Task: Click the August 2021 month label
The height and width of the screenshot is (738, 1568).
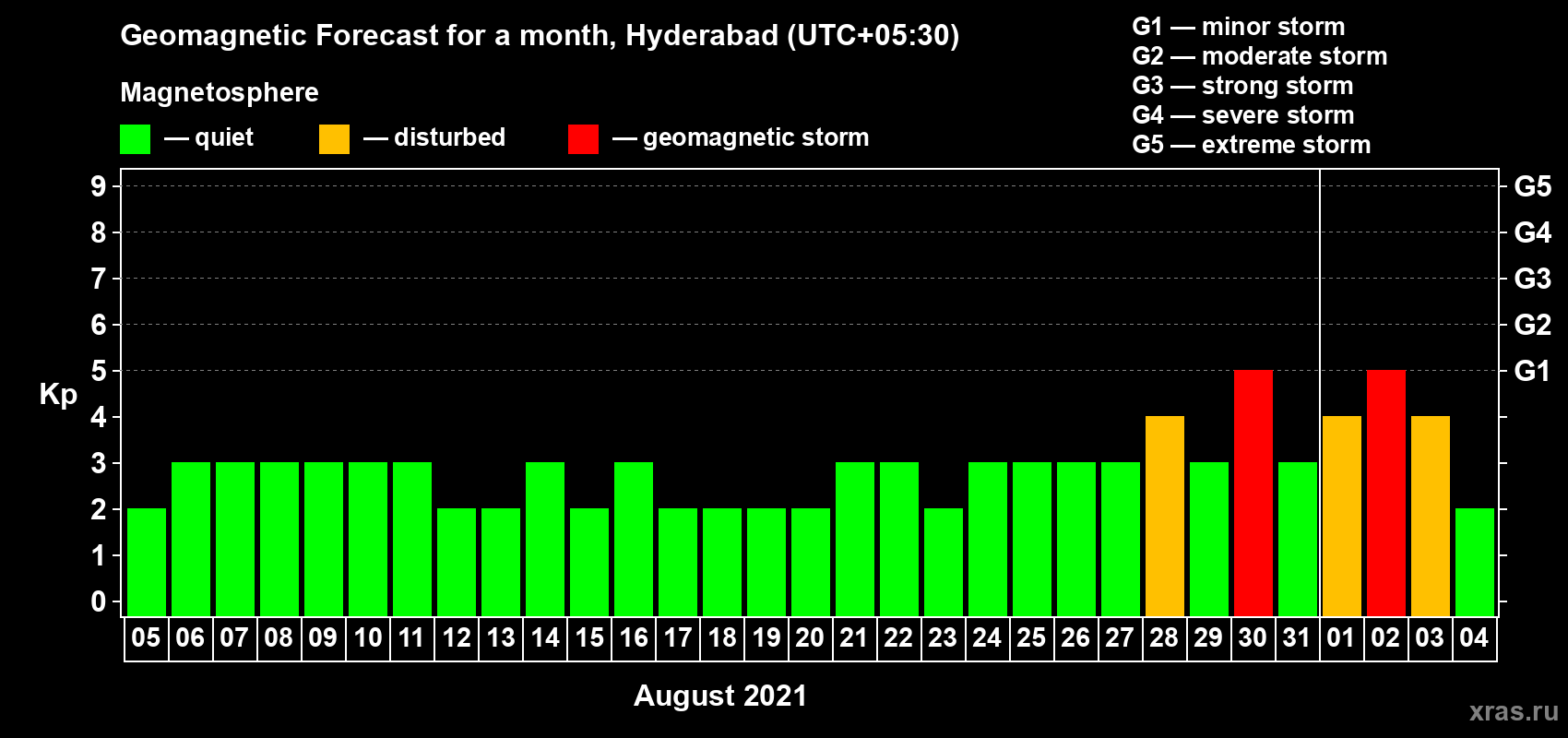Action: point(720,696)
